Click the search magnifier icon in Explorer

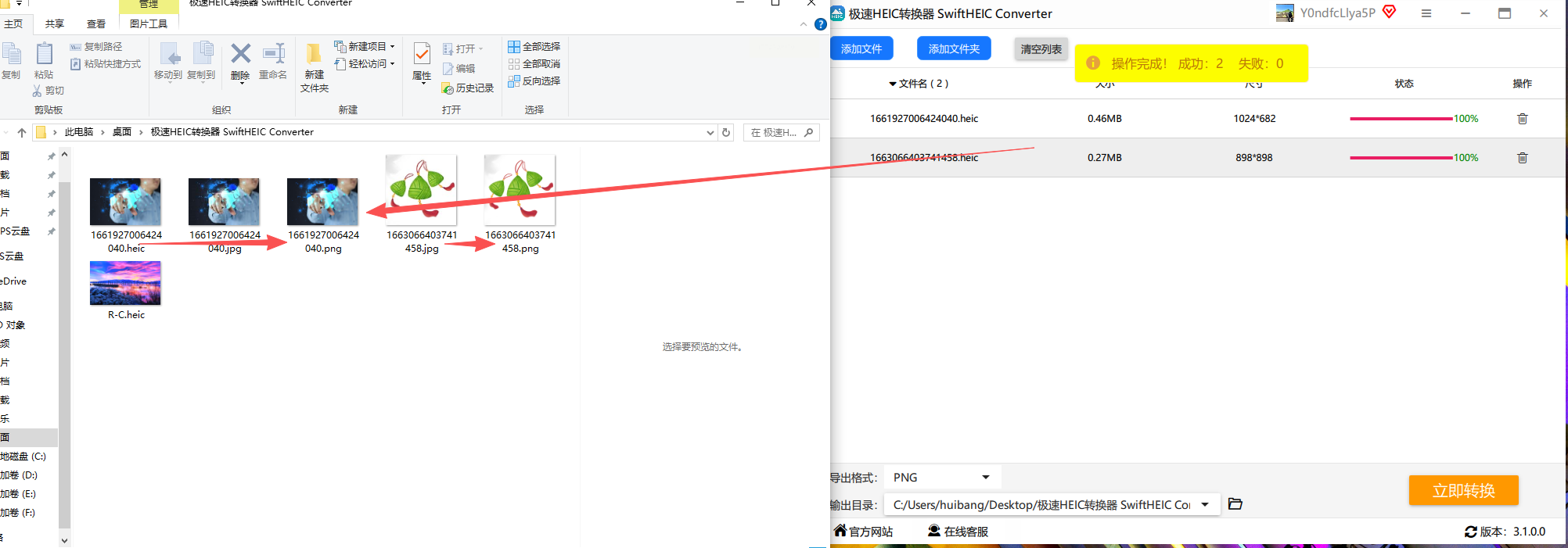click(x=809, y=132)
